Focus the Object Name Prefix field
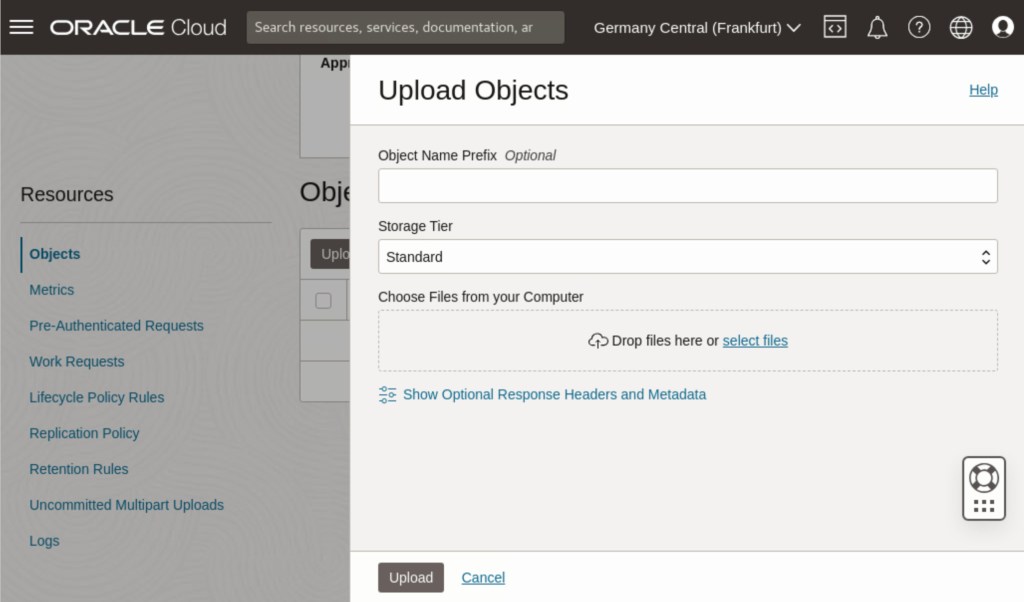 pos(687,186)
